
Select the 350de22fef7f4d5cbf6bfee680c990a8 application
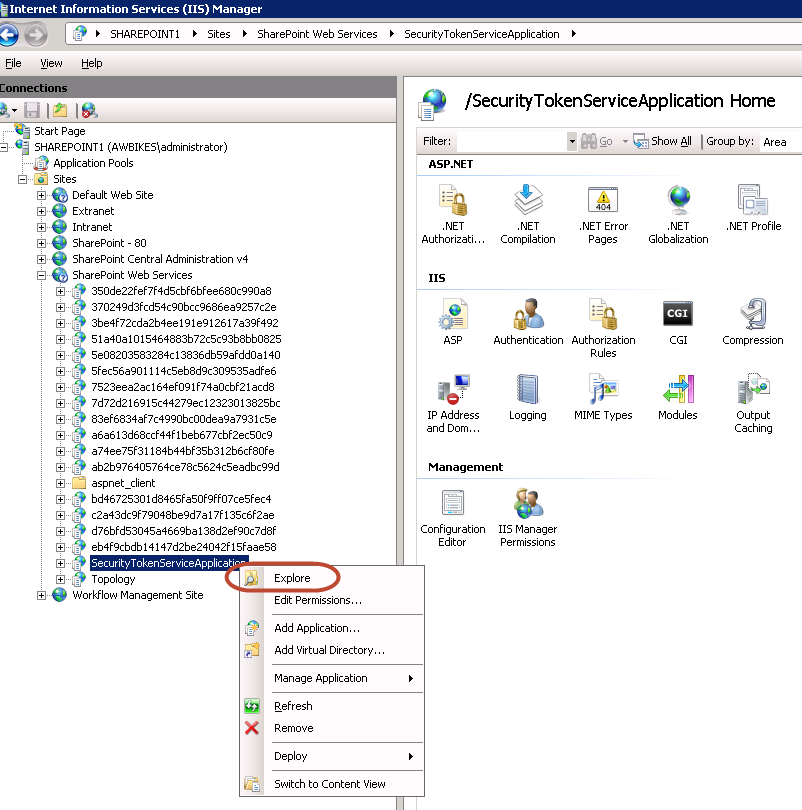click(x=181, y=291)
